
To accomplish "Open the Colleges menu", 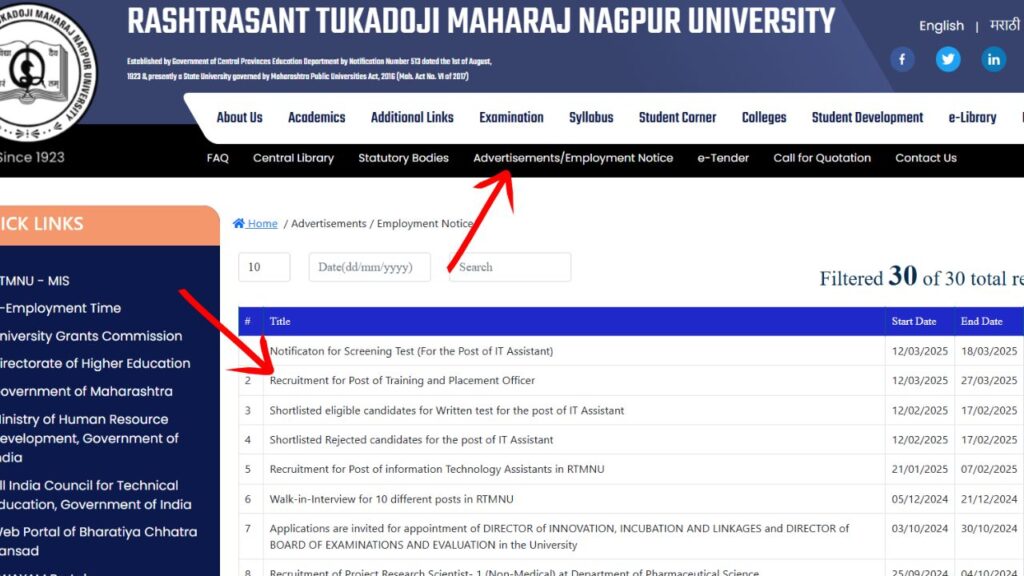I will tap(764, 118).
